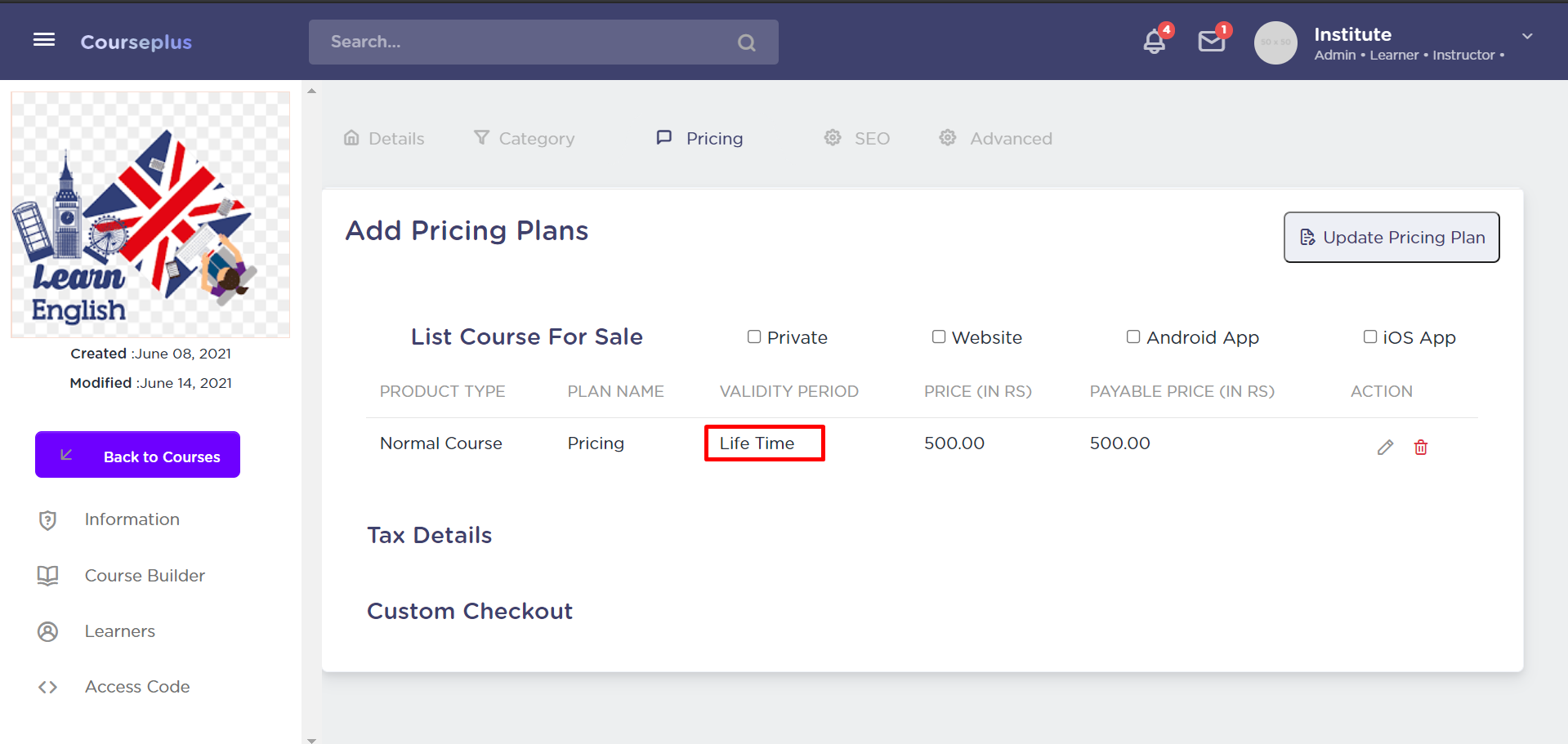Image resolution: width=1568 pixels, height=744 pixels.
Task: Open the hamburger menu icon
Action: [44, 40]
